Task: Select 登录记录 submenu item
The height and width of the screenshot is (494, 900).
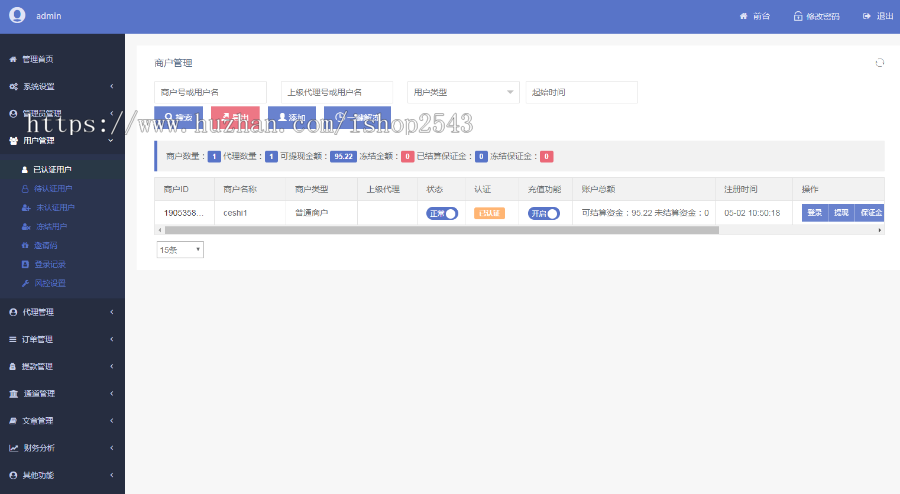Action: tap(62, 264)
